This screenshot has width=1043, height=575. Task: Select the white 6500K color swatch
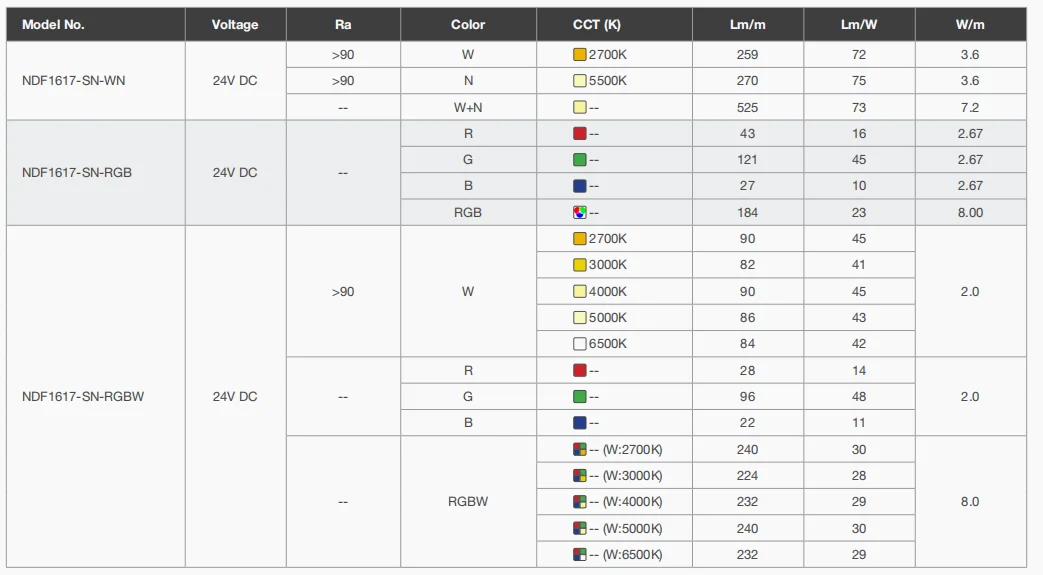point(579,344)
